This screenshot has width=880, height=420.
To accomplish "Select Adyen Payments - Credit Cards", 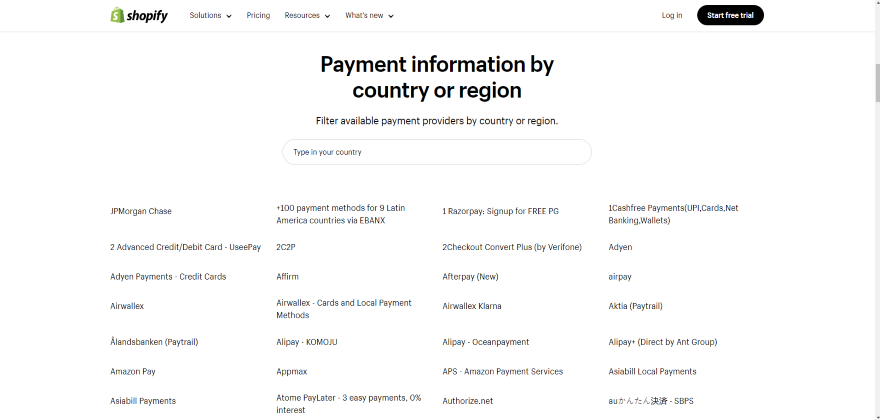I will (x=168, y=277).
